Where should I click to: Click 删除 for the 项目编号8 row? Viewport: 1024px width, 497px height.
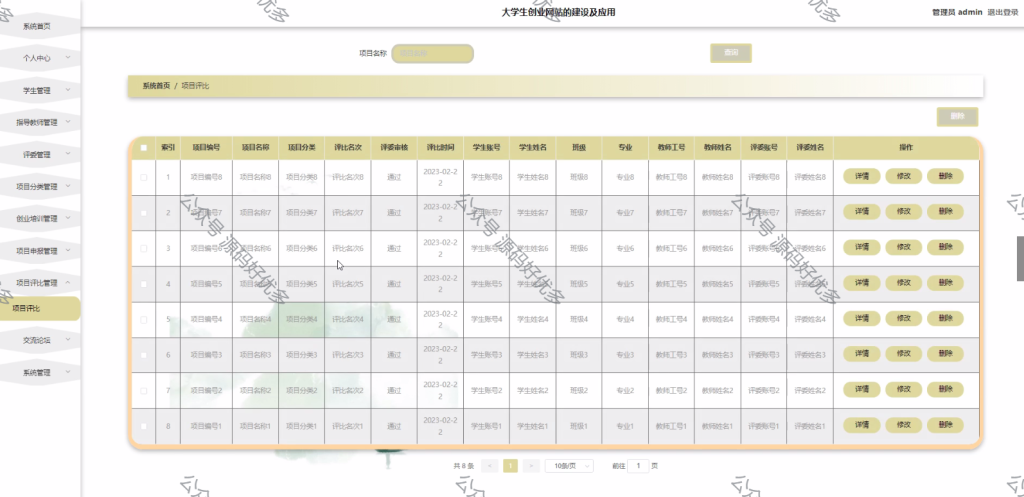pyautogui.click(x=945, y=176)
